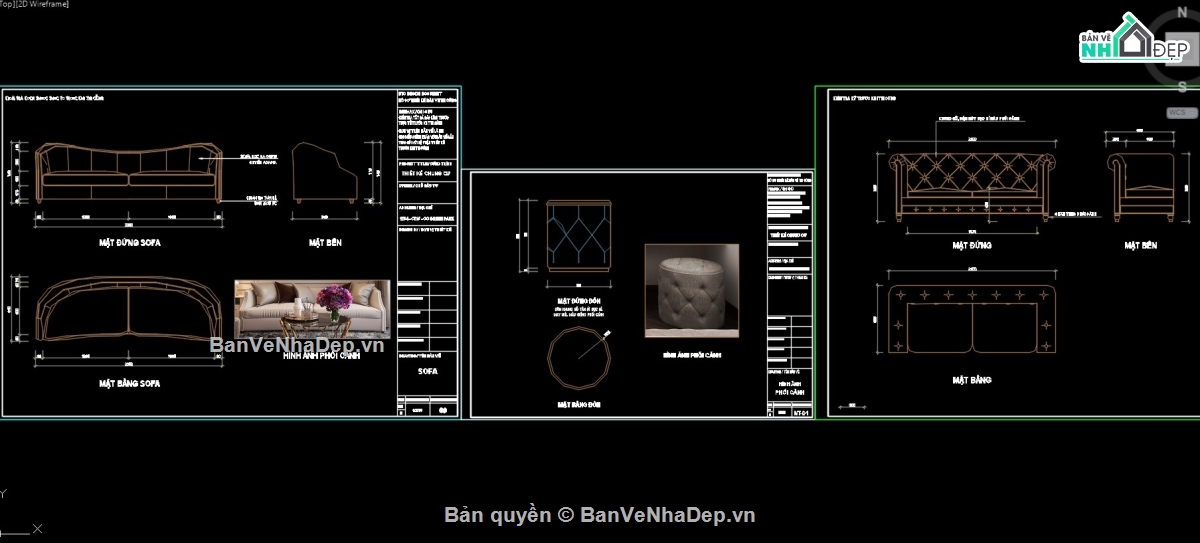Screen dimensions: 1200x543
Task: Select the curved sofa plan view drawing
Action: tap(129, 309)
